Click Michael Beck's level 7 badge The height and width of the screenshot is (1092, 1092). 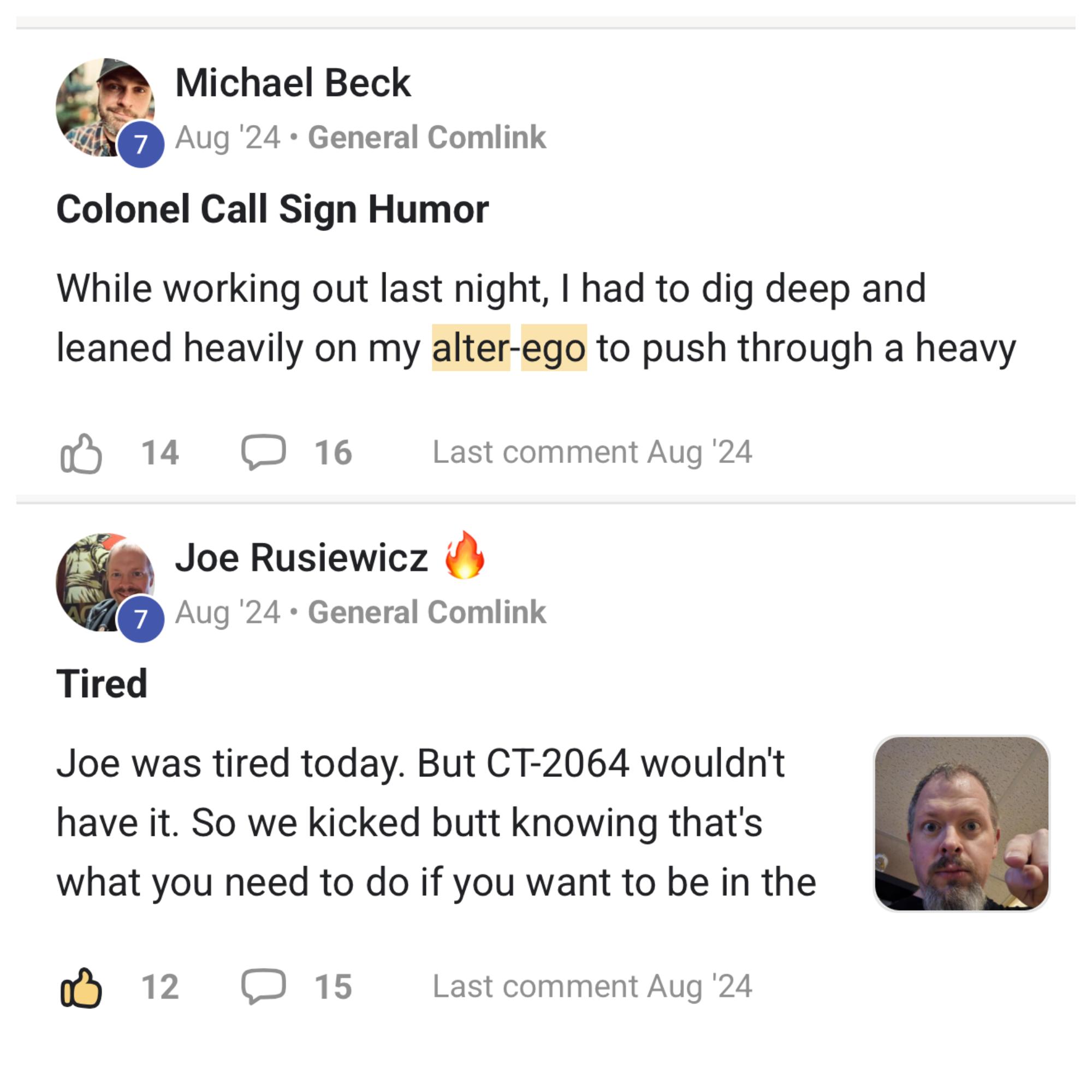click(x=141, y=144)
